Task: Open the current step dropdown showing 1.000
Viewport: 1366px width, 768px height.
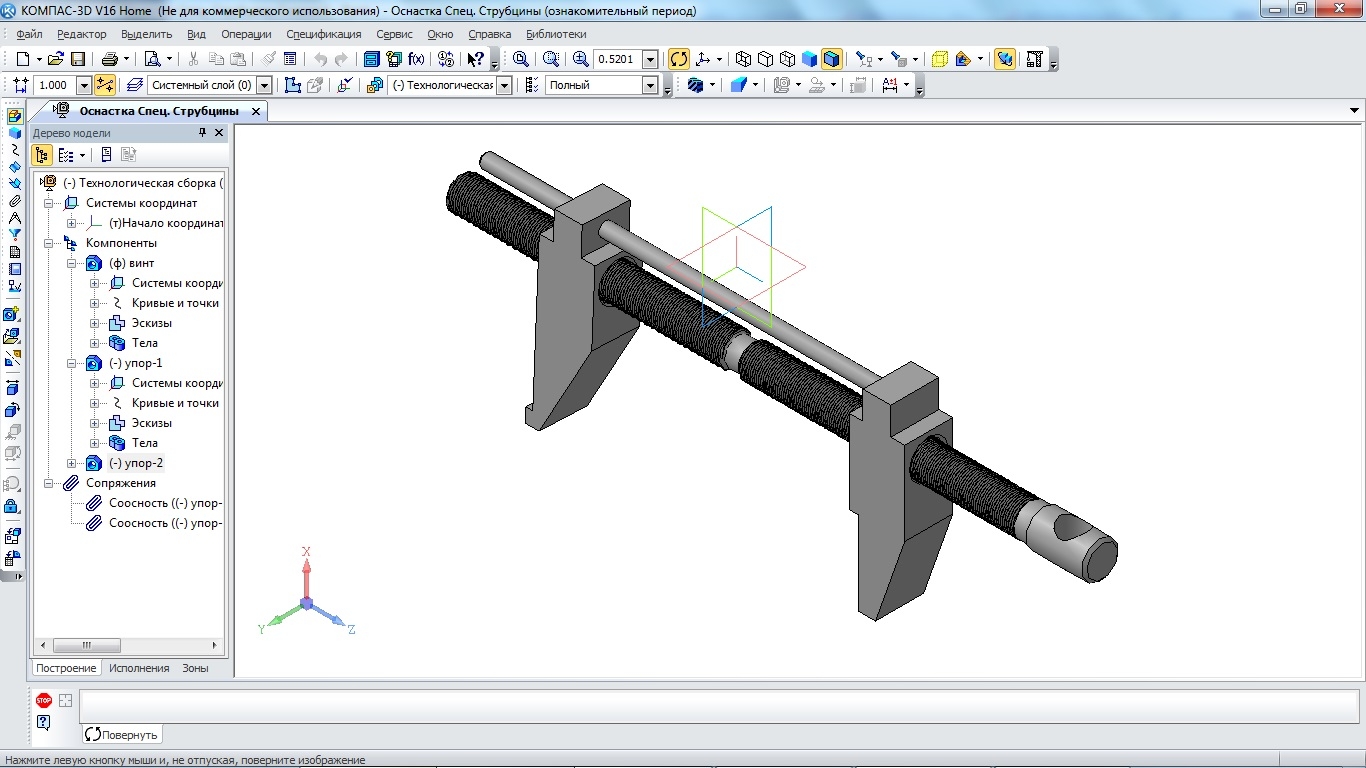Action: [84, 85]
